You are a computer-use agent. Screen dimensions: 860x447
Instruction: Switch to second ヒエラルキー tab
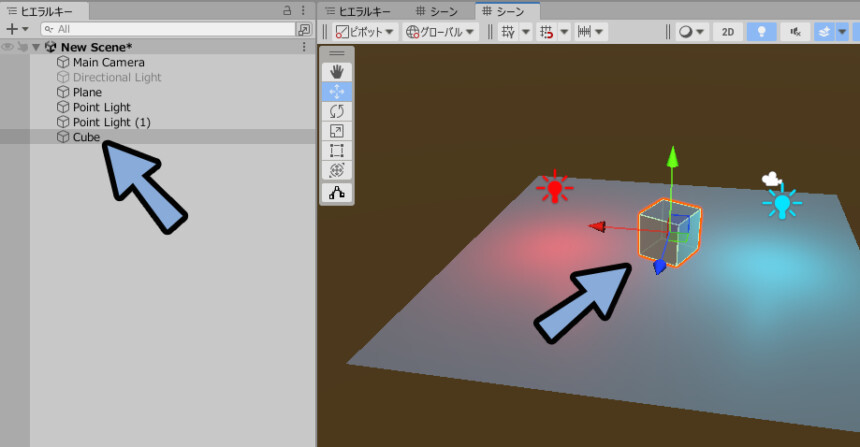tap(358, 11)
